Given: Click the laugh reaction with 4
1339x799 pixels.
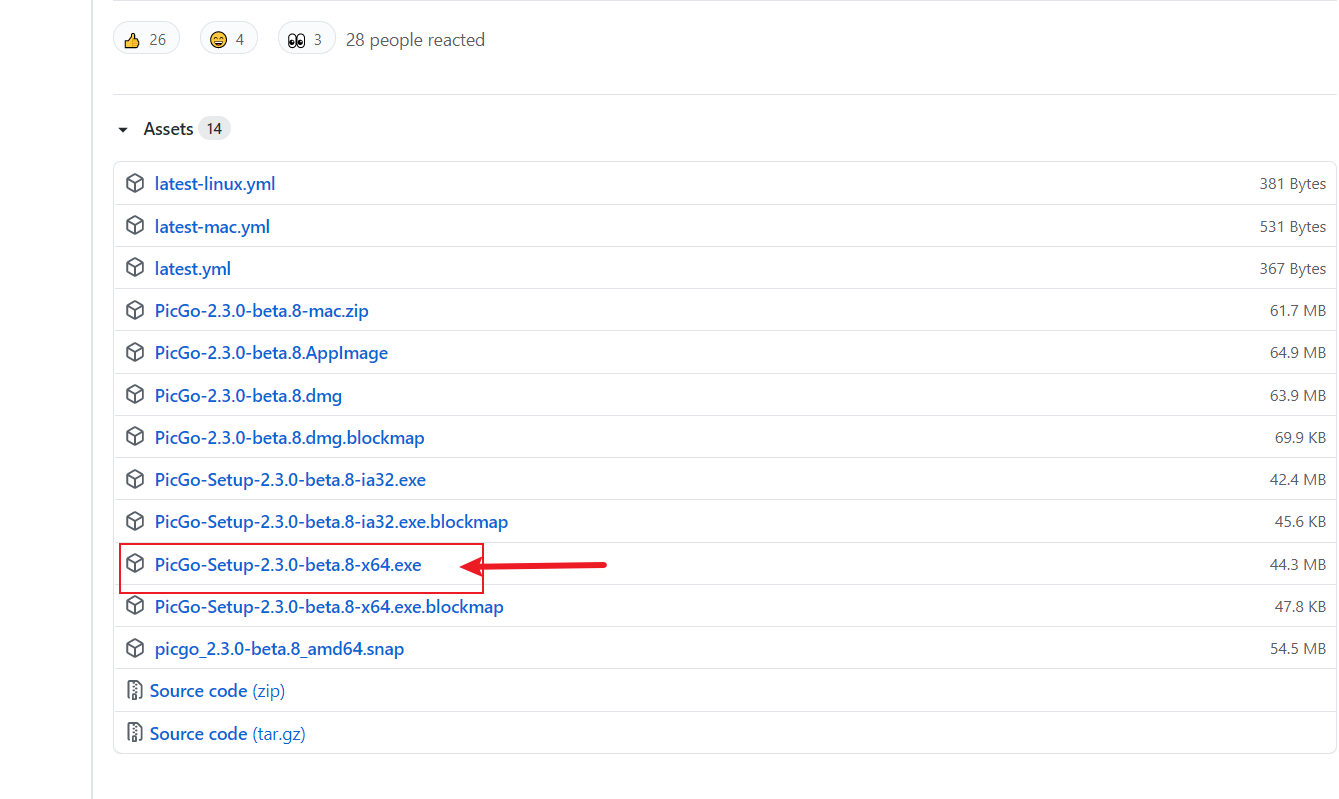Looking at the screenshot, I should [228, 39].
